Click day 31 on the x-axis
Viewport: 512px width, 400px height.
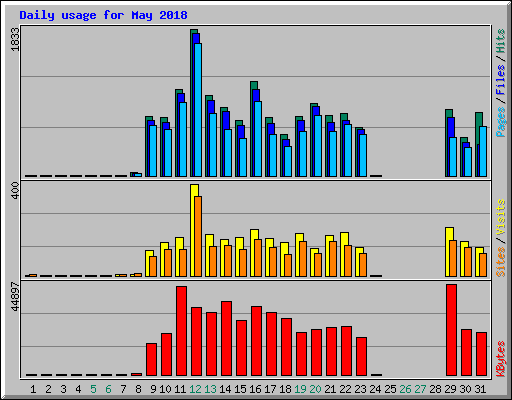[480, 389]
